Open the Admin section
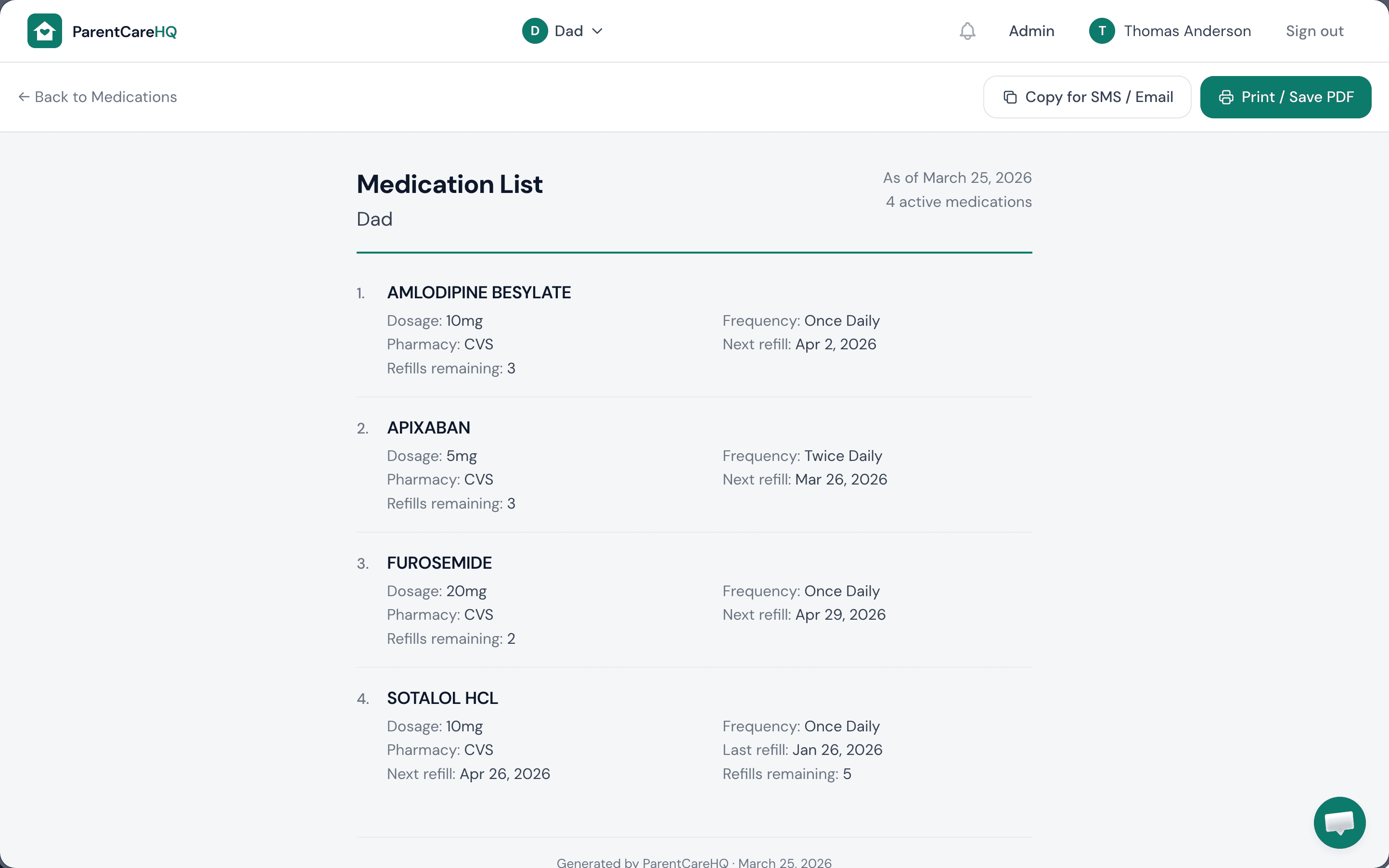 [1031, 30]
